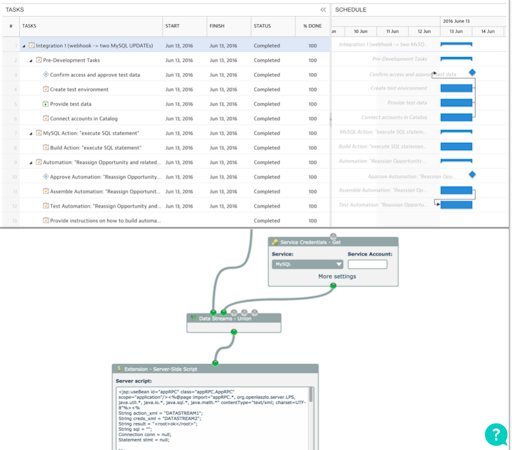Screen dimensions: 512x450
Task: Click the key icon on Service Credentials block
Action: pyautogui.click(x=275, y=242)
